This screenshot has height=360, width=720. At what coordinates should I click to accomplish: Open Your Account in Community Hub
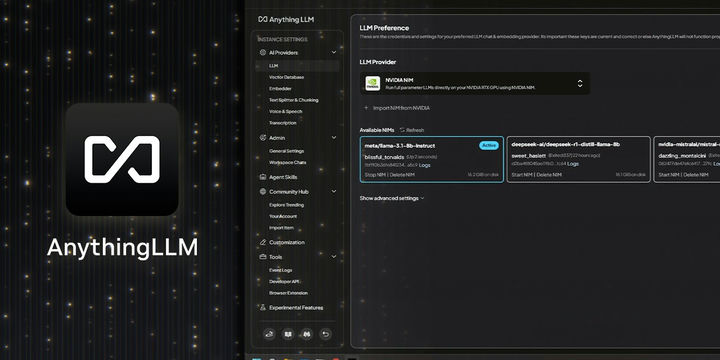(x=283, y=216)
